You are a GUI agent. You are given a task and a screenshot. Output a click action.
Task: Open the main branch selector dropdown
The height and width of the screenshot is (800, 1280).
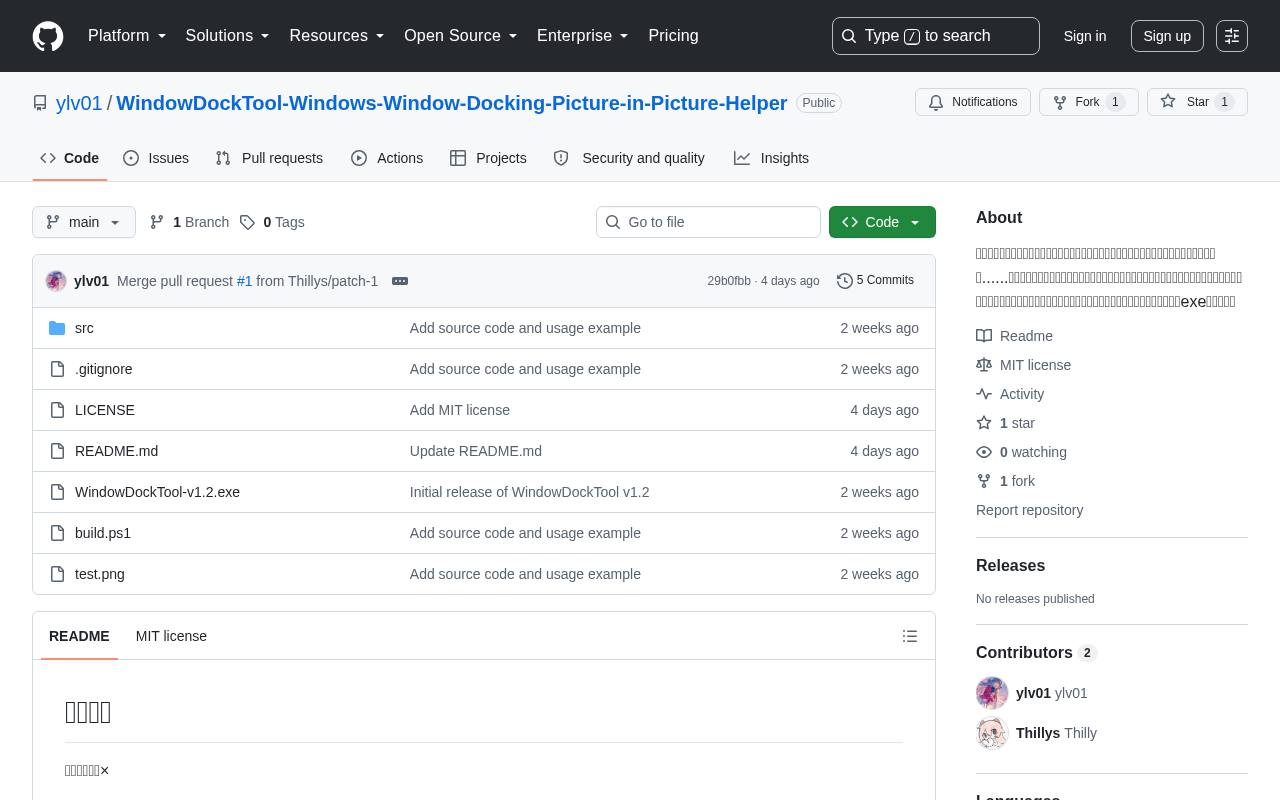click(x=84, y=222)
